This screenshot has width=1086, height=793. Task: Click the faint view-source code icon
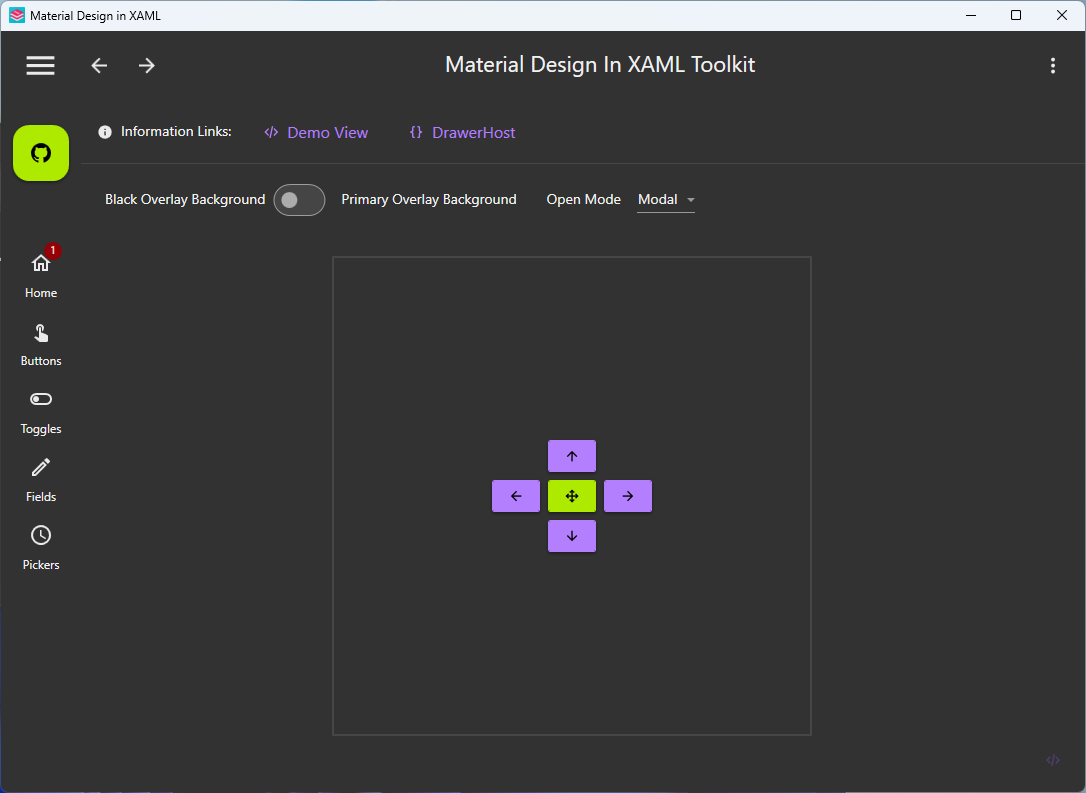point(1053,760)
